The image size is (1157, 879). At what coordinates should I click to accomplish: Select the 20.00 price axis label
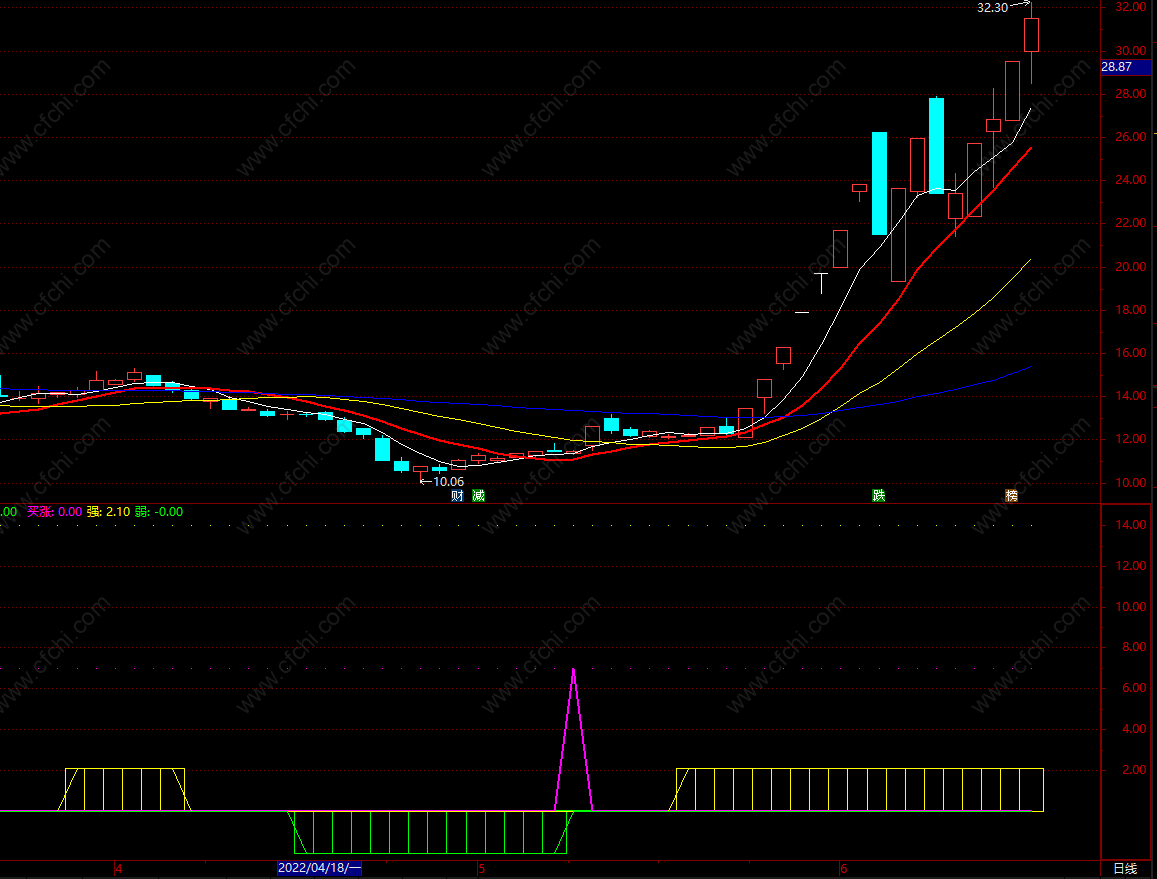[1130, 267]
